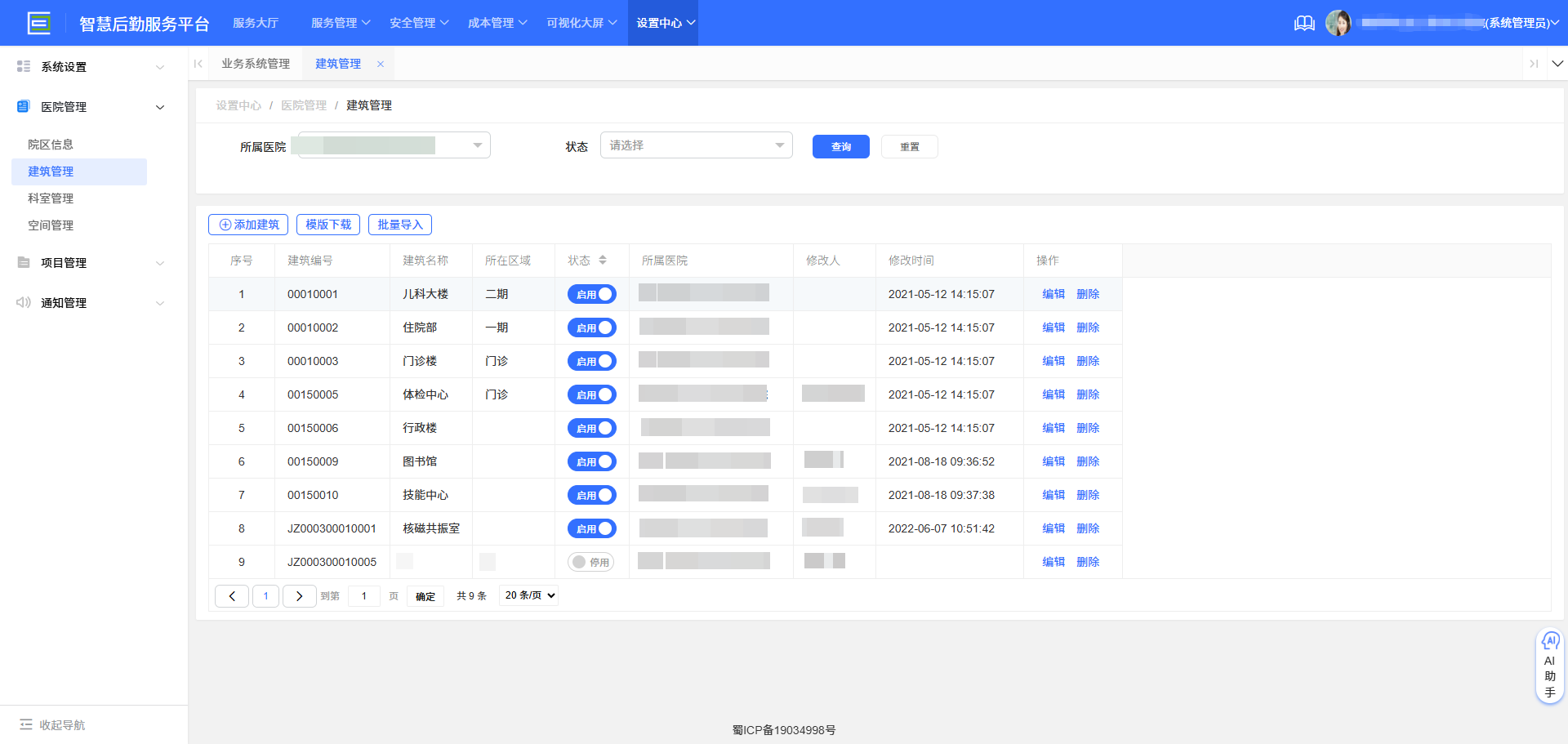Click the 查询 search button
Viewport: 1568px width, 744px height.
(840, 147)
